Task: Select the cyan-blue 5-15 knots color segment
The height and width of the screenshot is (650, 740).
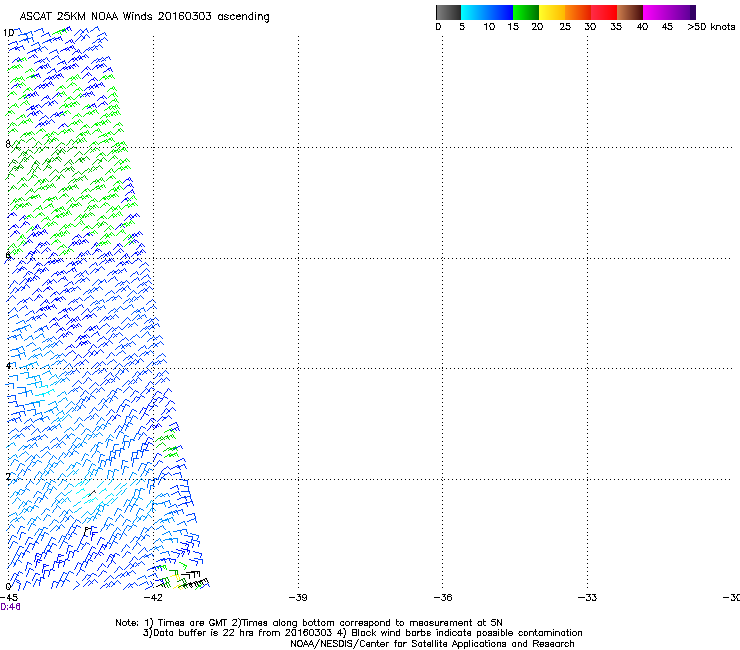Action: coord(487,12)
